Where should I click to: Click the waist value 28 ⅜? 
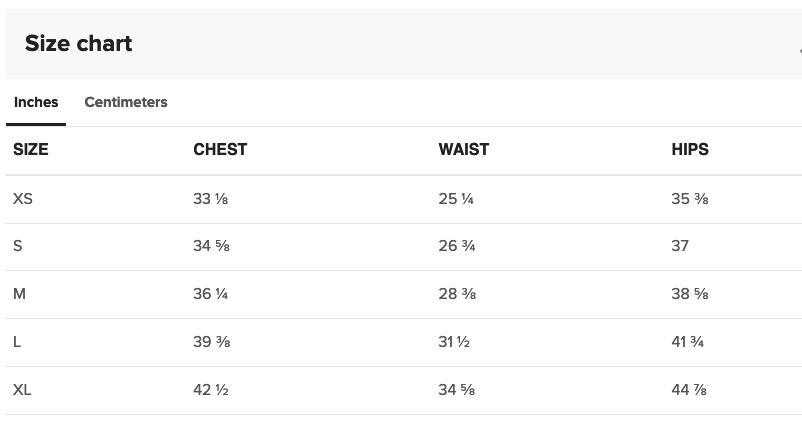click(457, 294)
